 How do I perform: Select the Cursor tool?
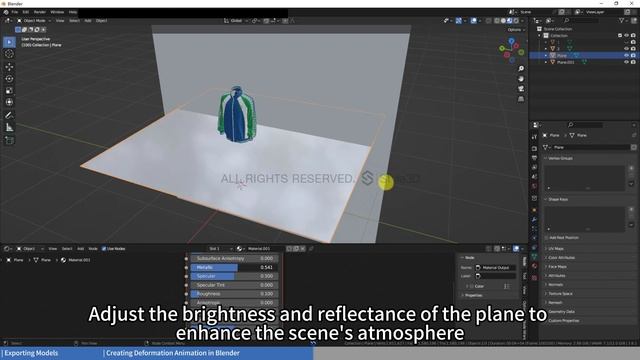tap(9, 53)
